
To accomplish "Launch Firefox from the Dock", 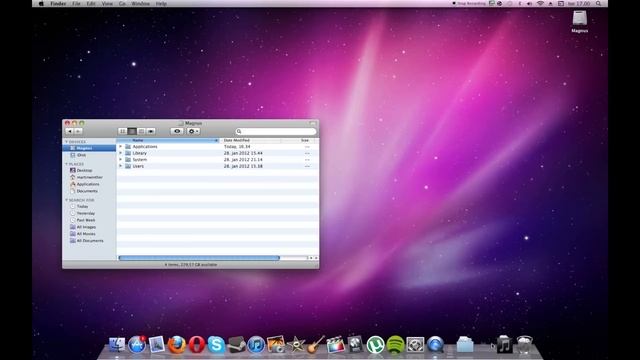I will click(177, 345).
